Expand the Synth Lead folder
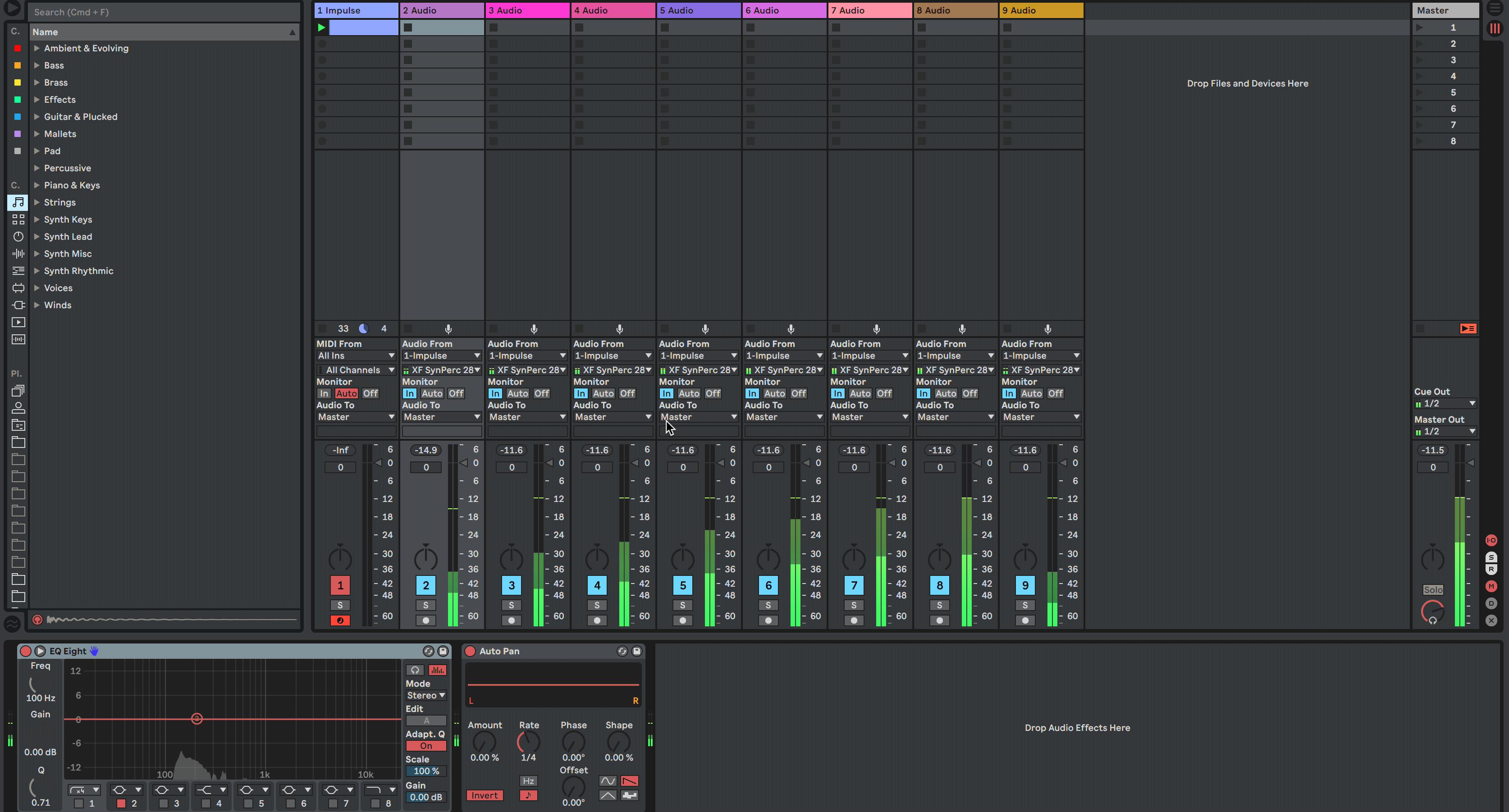 37,237
